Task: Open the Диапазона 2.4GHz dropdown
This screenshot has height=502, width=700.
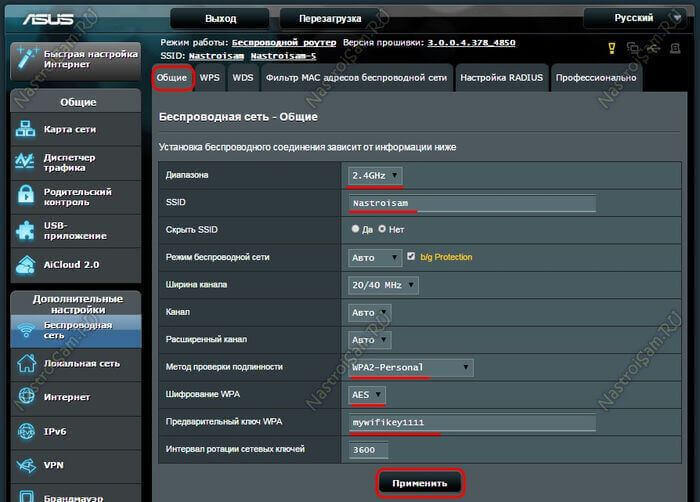Action: [376, 176]
